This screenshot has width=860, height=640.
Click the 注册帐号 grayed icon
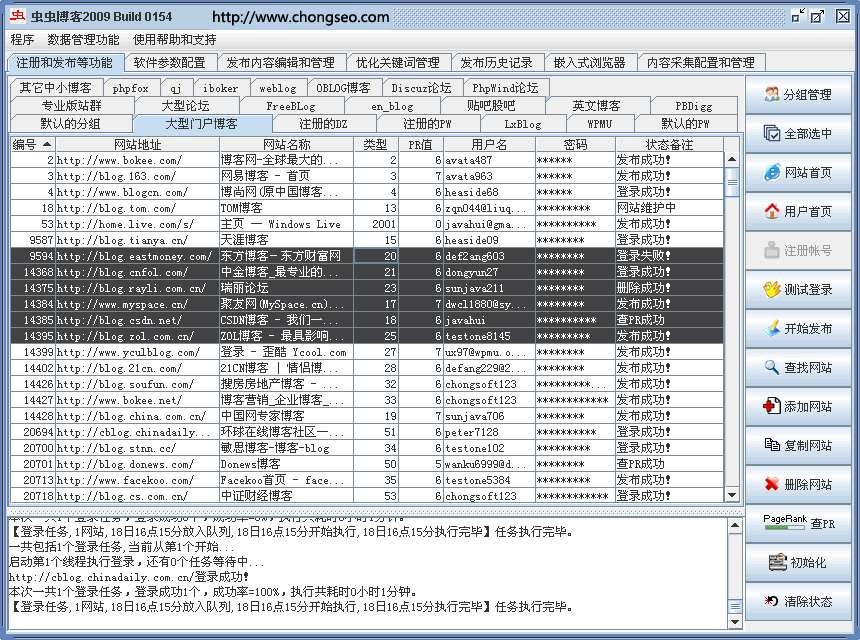(x=772, y=250)
